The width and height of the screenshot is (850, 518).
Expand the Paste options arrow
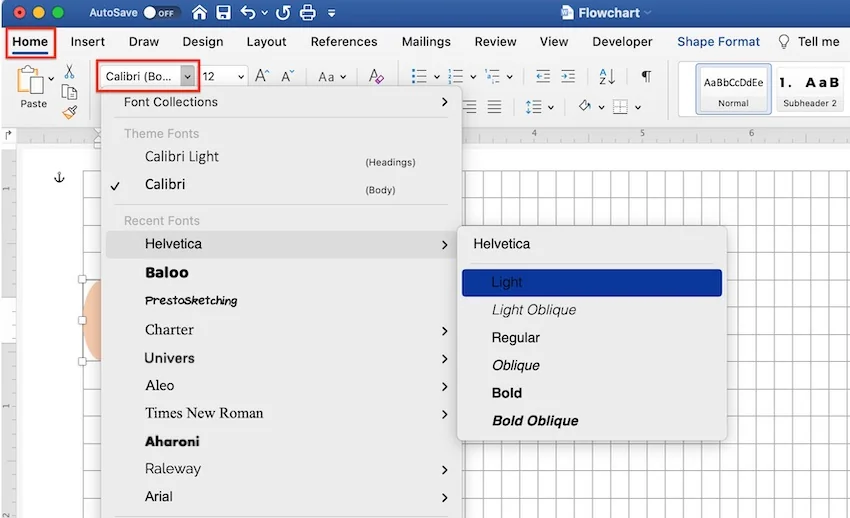point(51,79)
